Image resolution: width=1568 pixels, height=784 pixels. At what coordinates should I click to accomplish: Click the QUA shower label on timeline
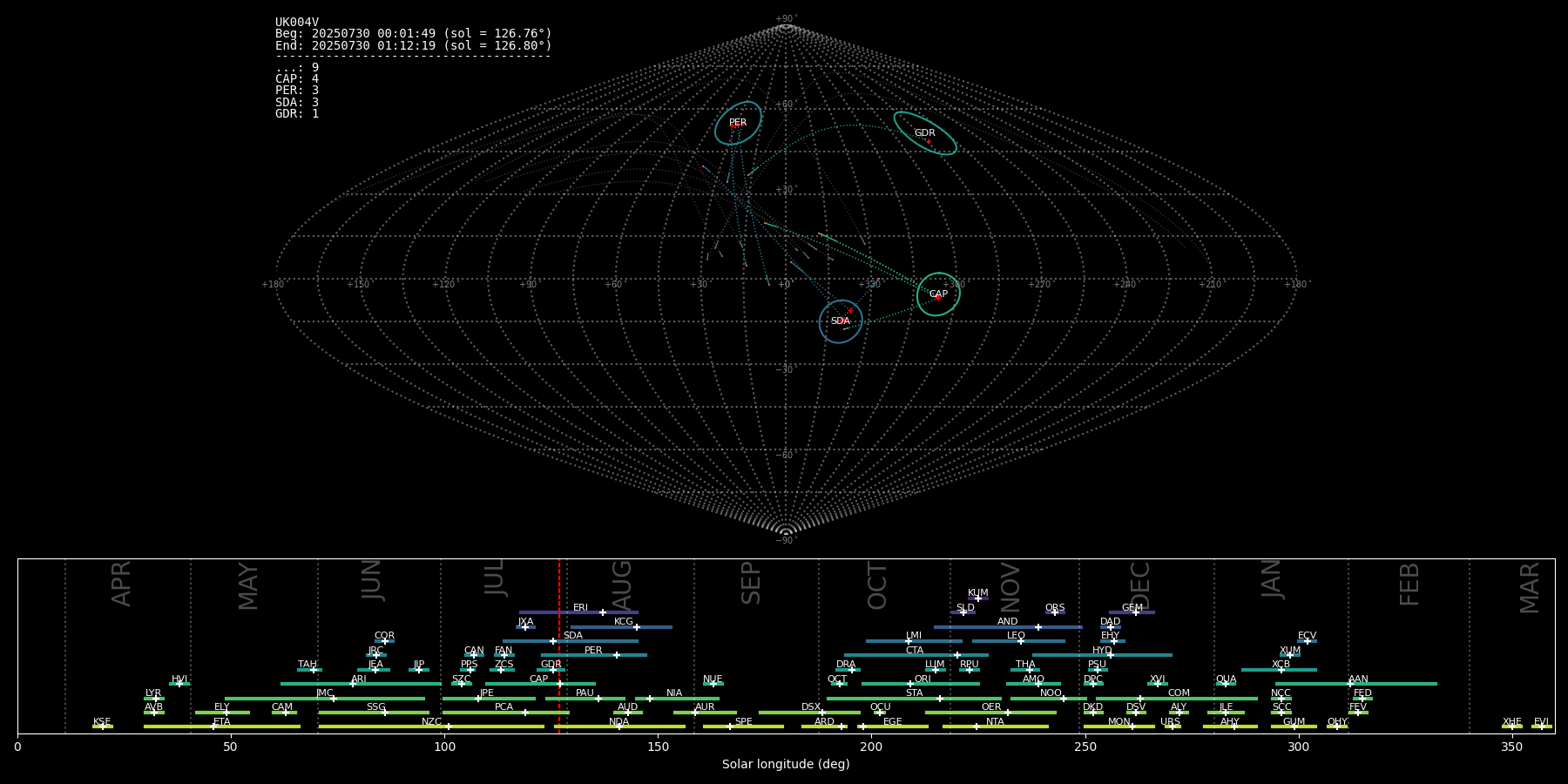point(1227,679)
